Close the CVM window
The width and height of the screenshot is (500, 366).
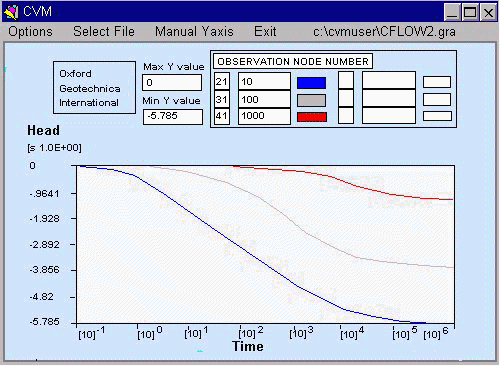pos(488,13)
